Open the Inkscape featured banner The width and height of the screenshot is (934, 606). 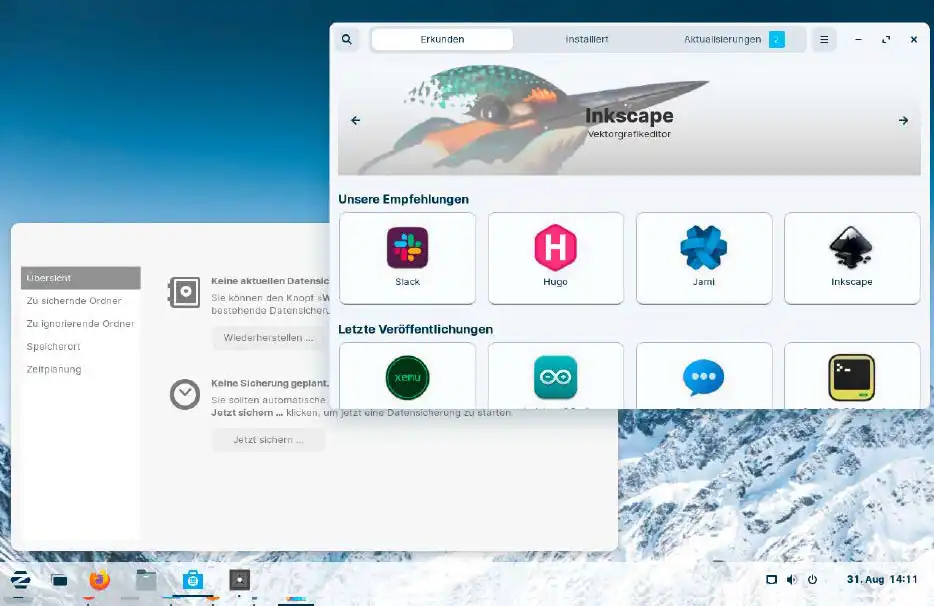[x=629, y=119]
